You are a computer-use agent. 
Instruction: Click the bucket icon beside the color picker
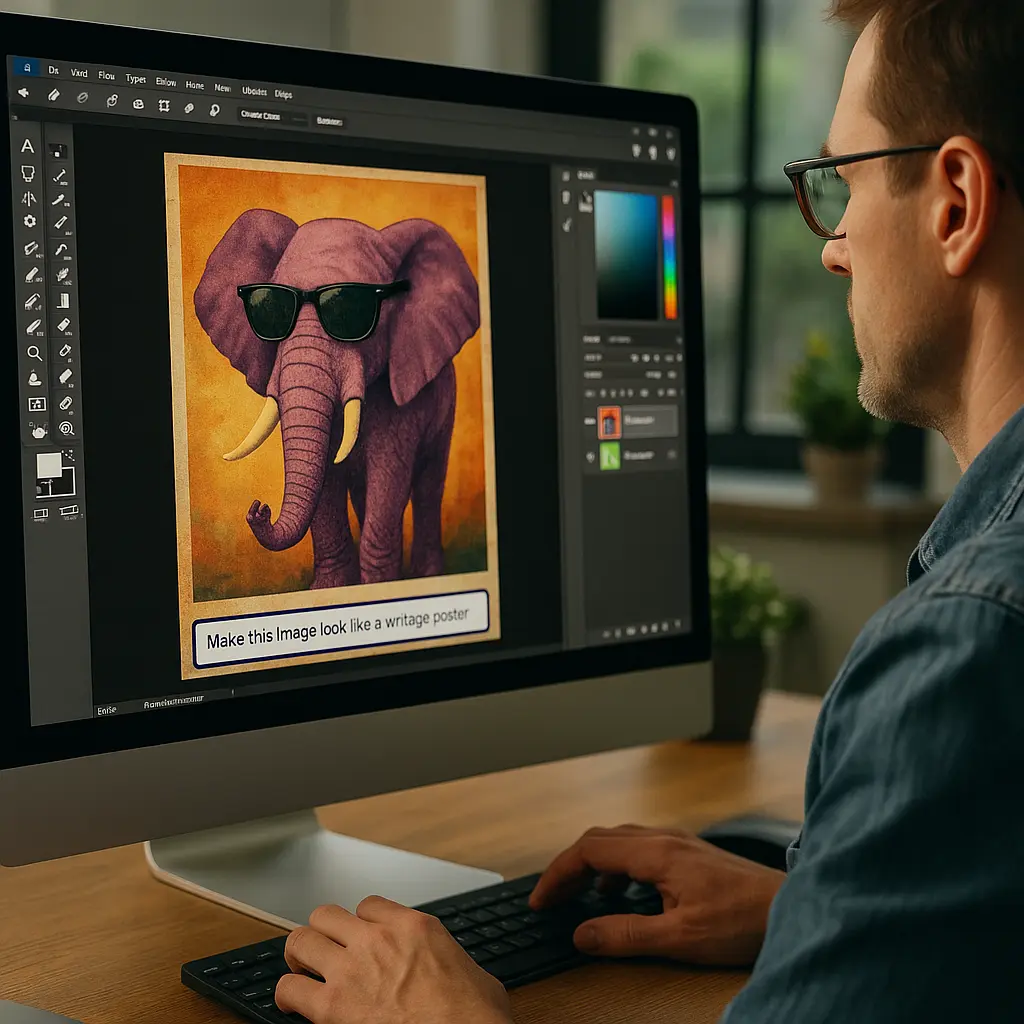click(585, 202)
